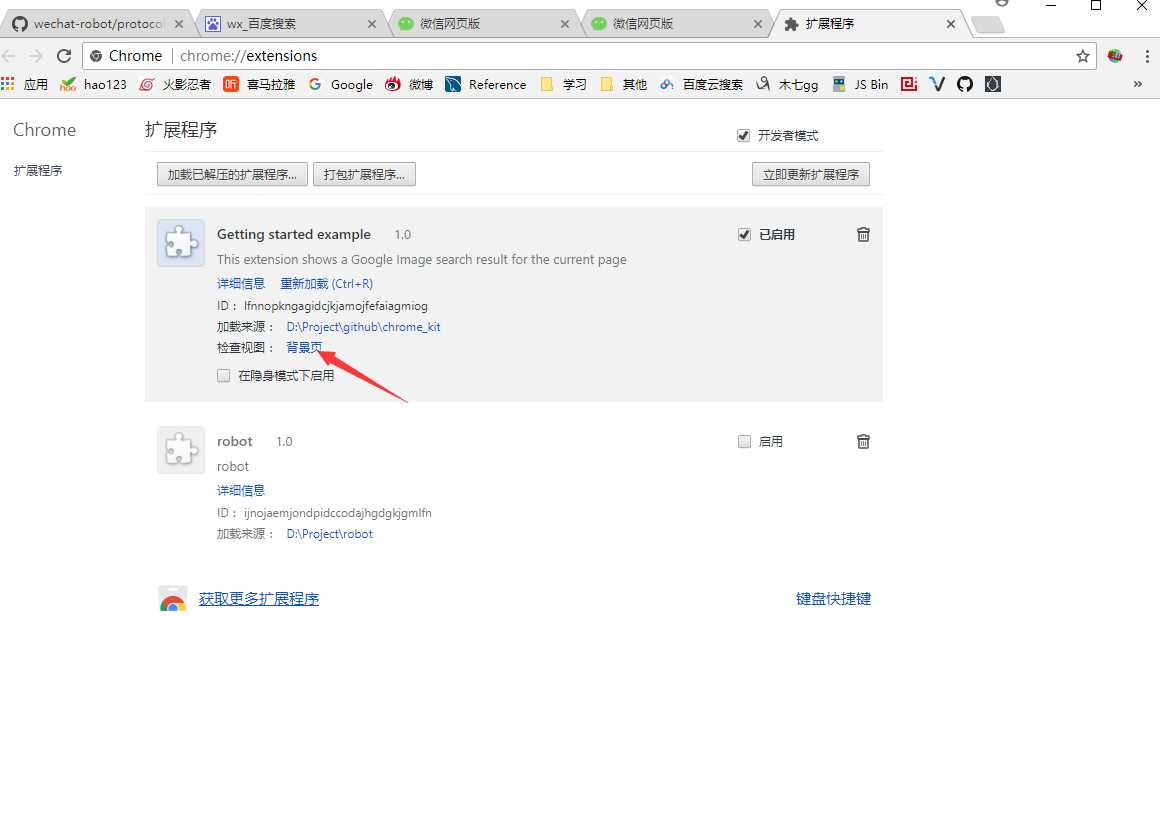Click the colorful extension icon beside address bar

pos(1115,55)
